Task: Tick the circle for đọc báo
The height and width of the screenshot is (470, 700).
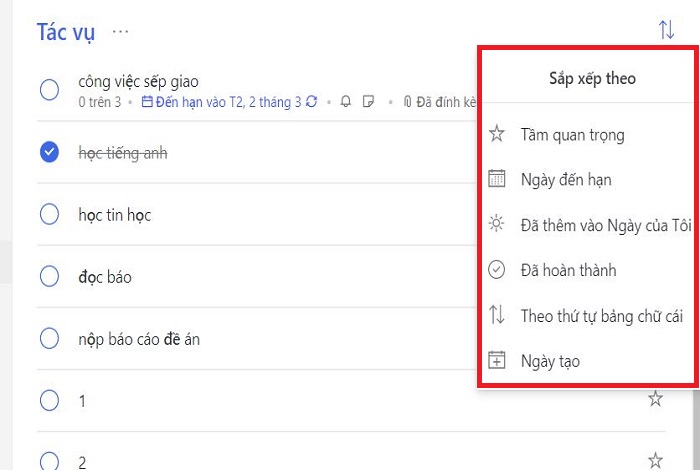Action: pos(49,276)
